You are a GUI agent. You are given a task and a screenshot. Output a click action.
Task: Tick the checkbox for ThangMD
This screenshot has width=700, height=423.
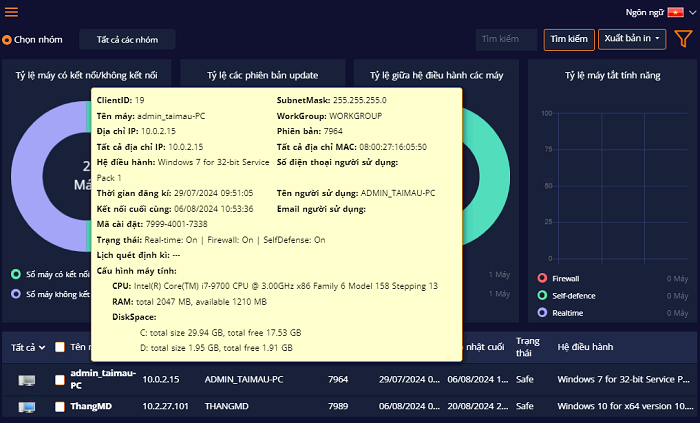tap(60, 407)
